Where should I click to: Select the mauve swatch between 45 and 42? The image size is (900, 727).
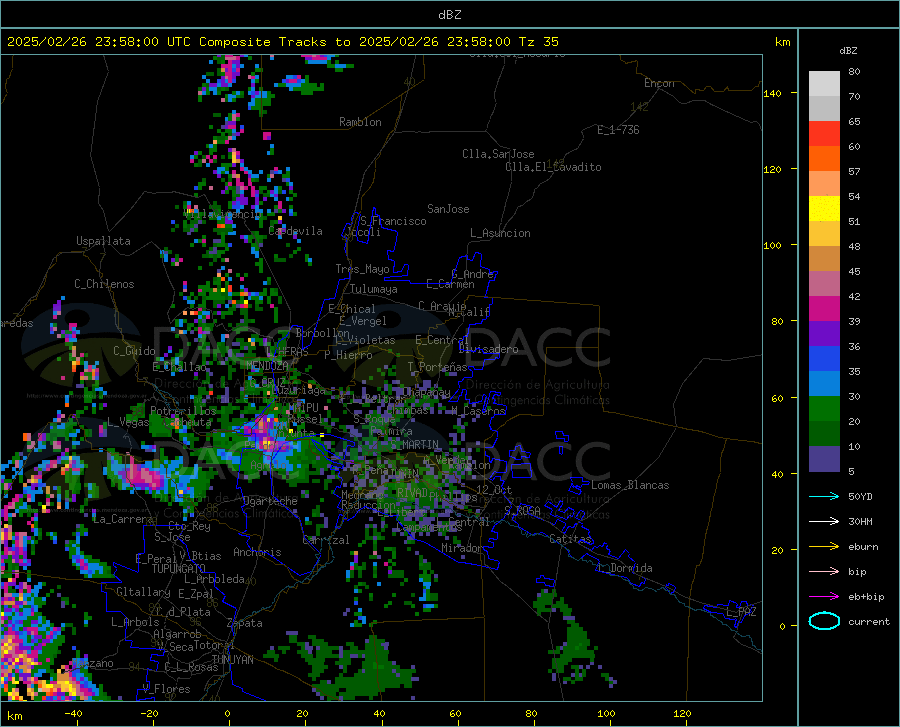[x=824, y=284]
